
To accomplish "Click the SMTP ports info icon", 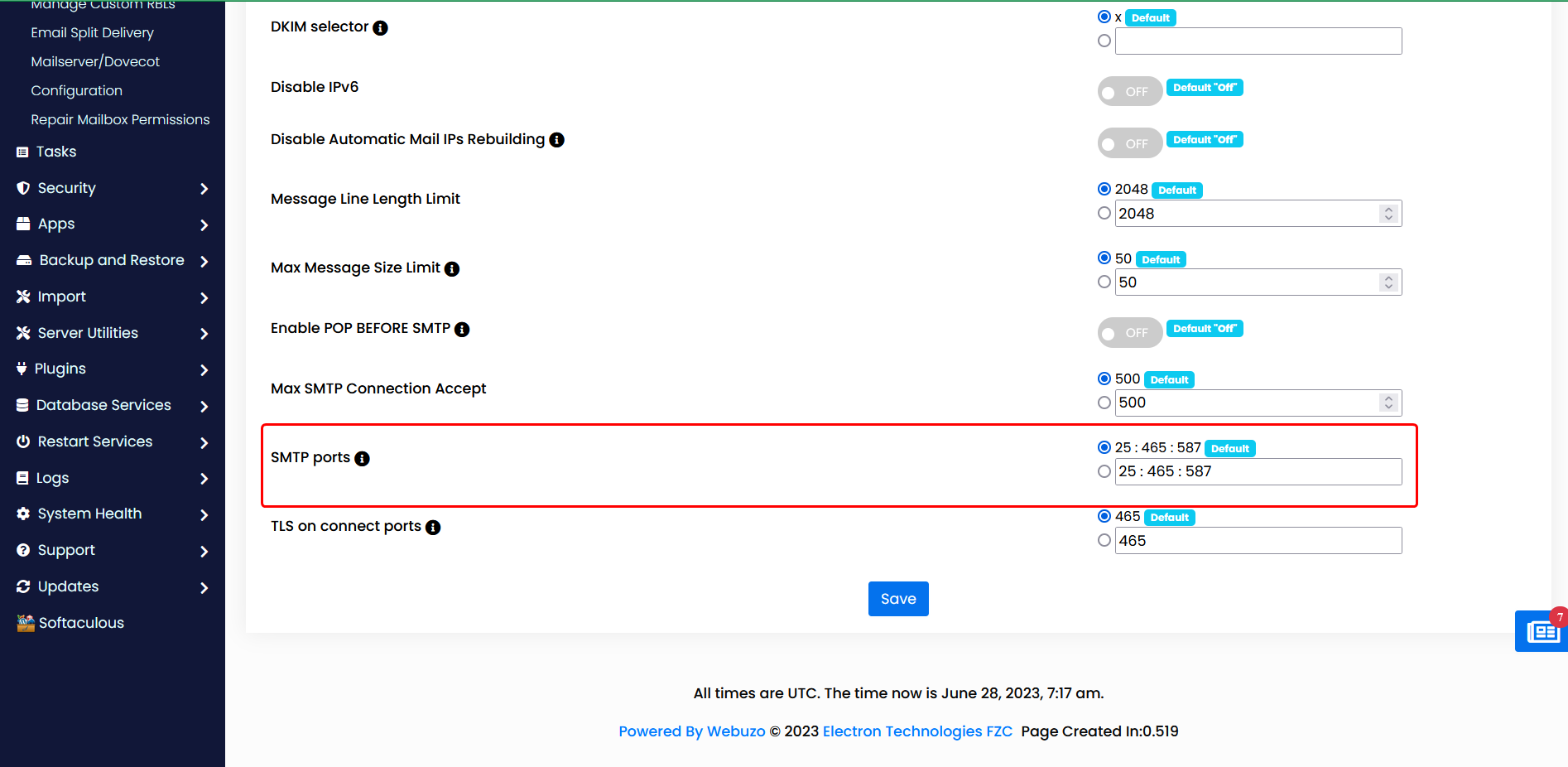I will (362, 459).
